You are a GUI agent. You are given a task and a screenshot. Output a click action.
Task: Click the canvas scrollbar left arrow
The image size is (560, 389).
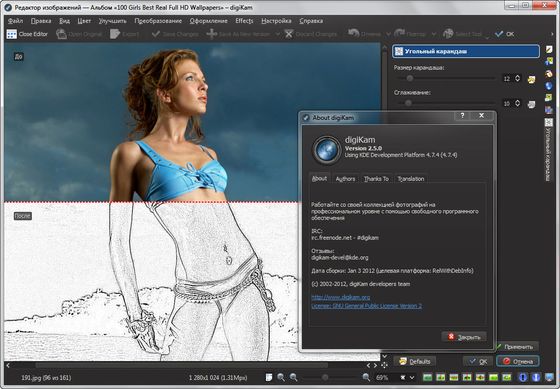(x=8, y=365)
